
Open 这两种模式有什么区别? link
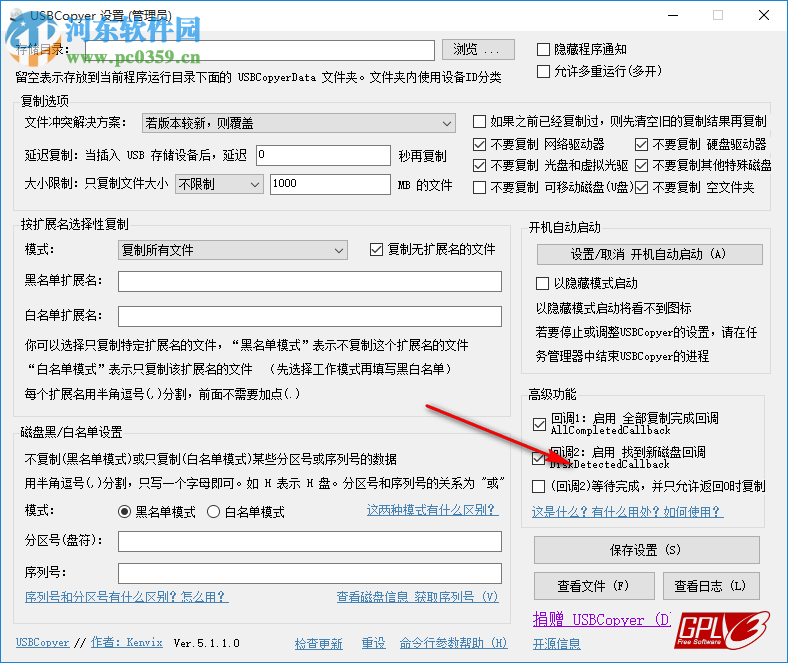tap(432, 510)
